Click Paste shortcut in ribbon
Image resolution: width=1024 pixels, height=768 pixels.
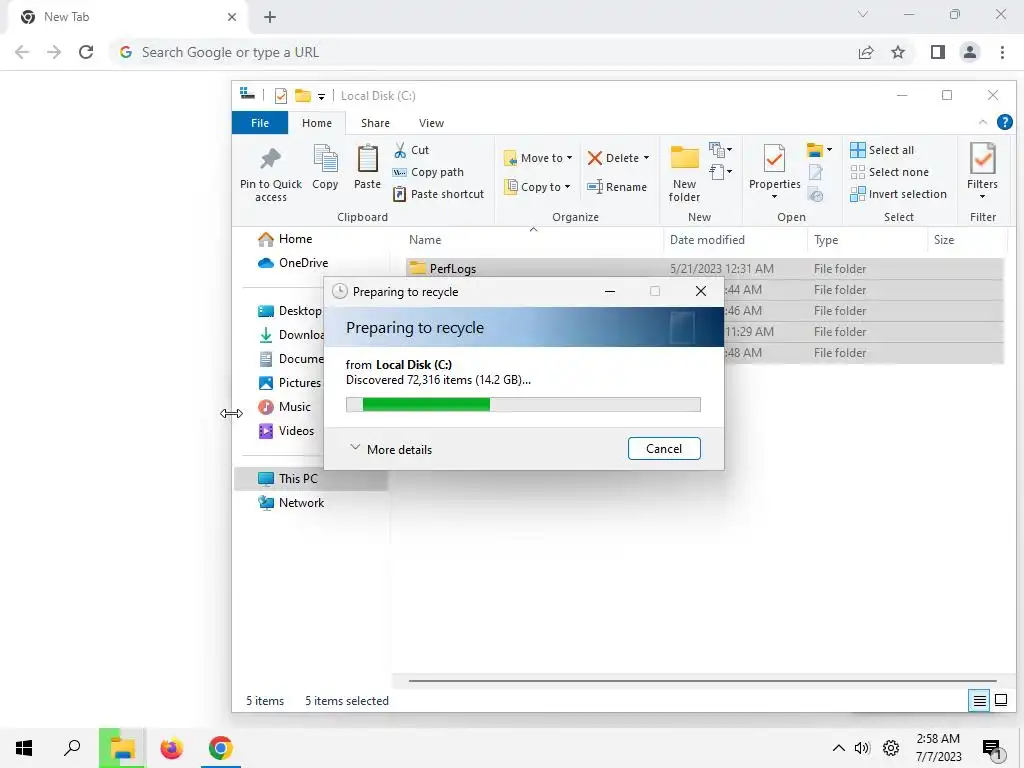click(438, 194)
